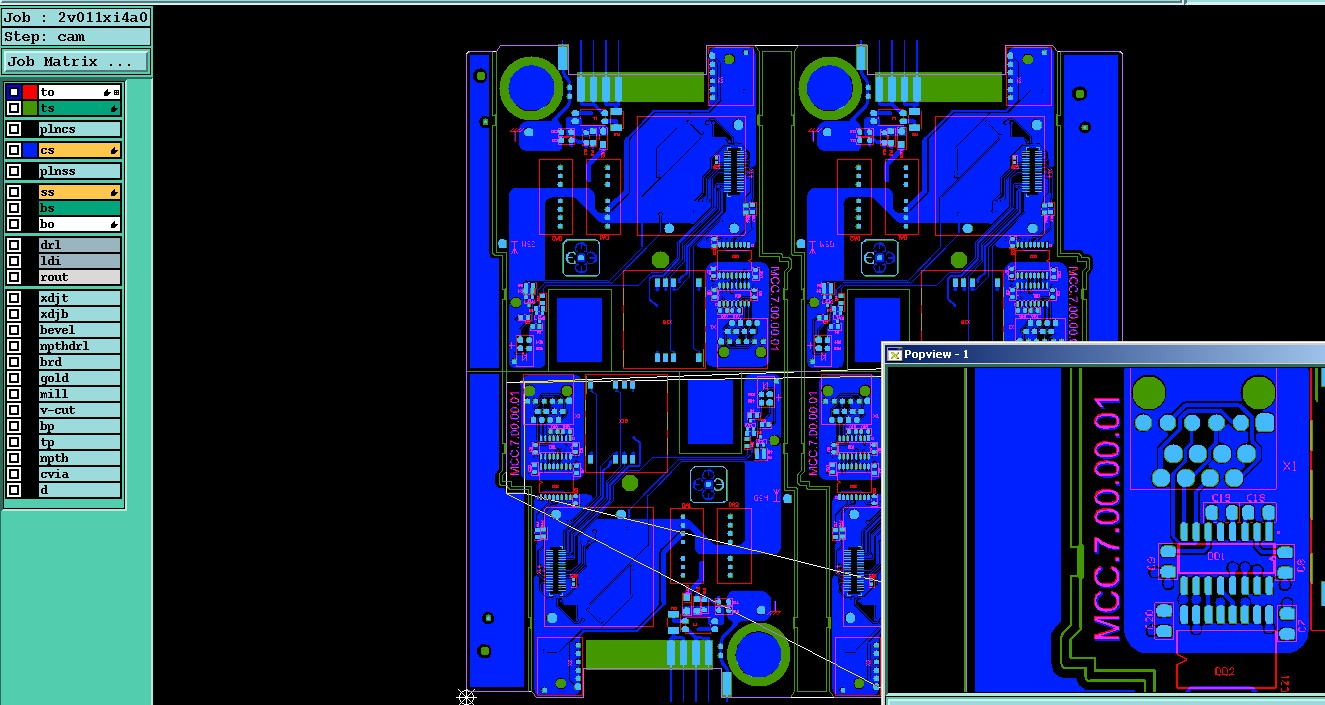Select the 'bp' layer row
This screenshot has width=1325, height=705.
coord(80,426)
